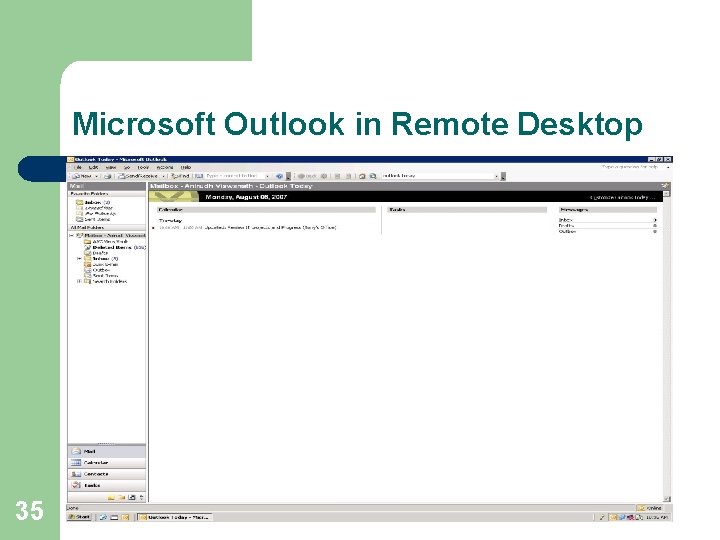Select Sent Items in All Mail Folders
This screenshot has height=540, width=720.
pyautogui.click(x=101, y=276)
